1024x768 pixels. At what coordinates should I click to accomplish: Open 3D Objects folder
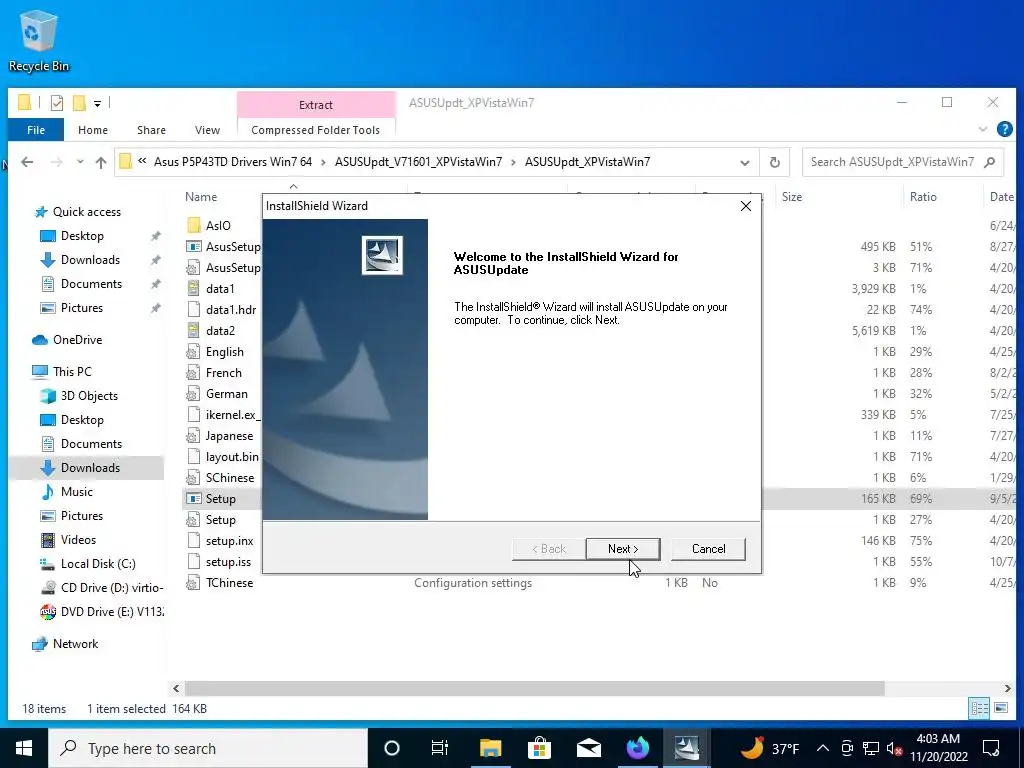coord(89,396)
